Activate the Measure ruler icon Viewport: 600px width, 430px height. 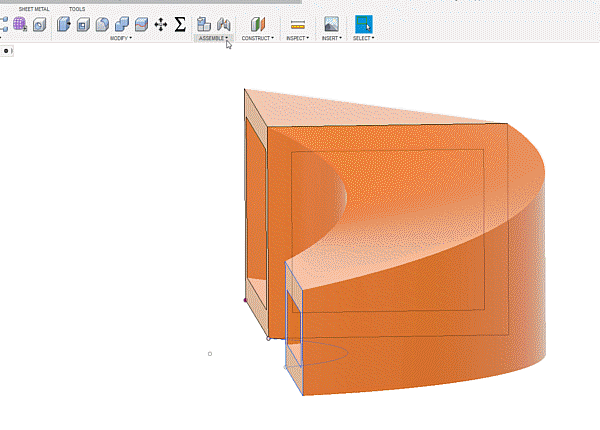coord(298,25)
